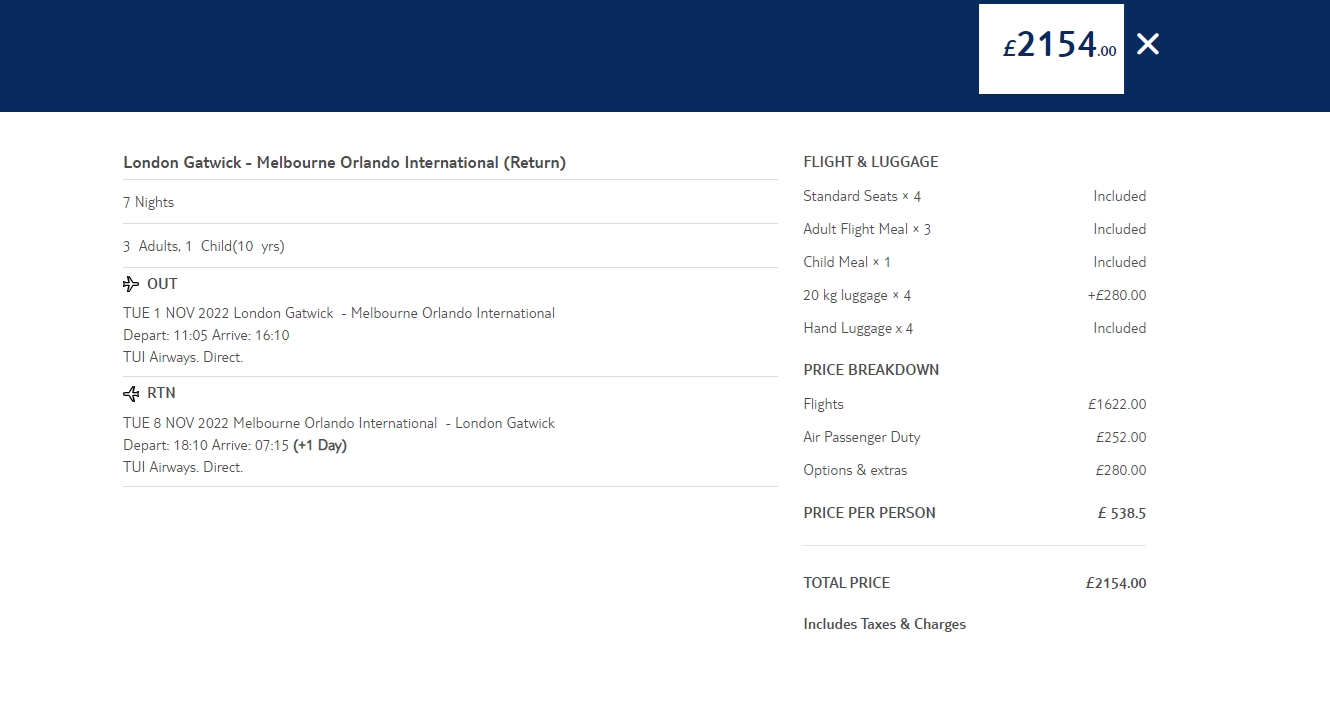Click the £2154.00 price box in the header
Screen dimensions: 1330x721
click(1051, 49)
